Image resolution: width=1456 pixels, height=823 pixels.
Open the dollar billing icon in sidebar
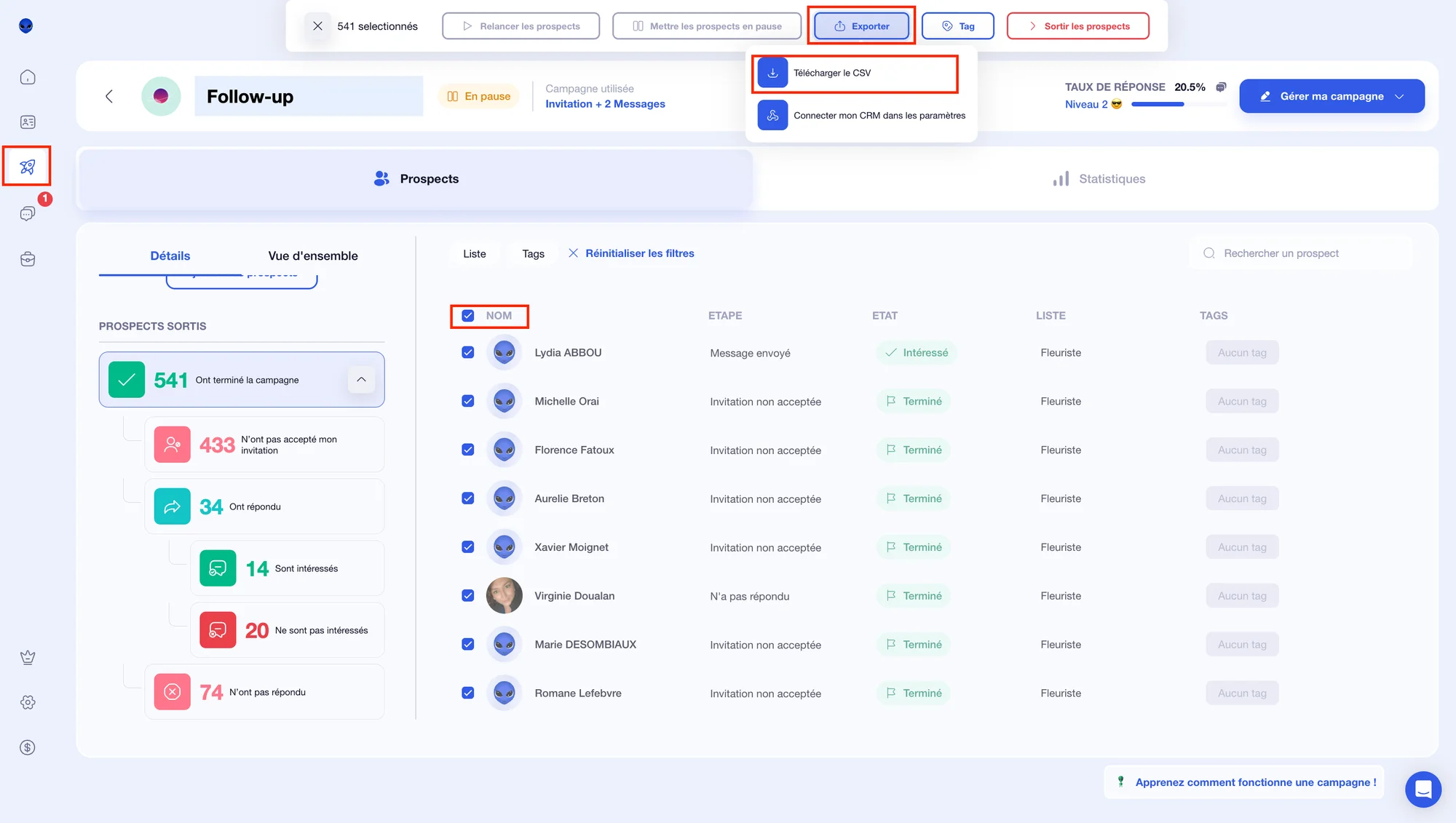(28, 747)
